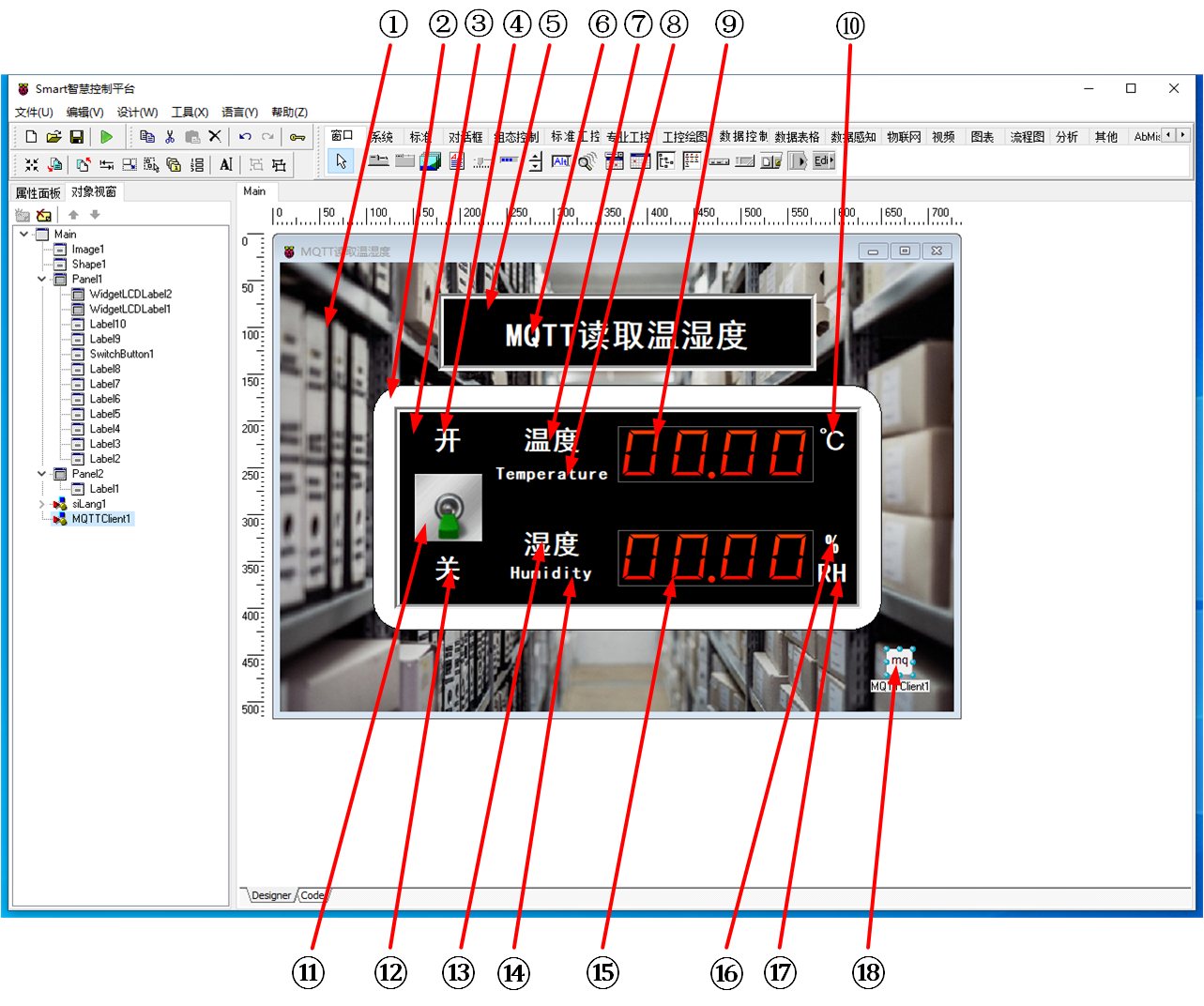Open the 设计(W) menu
The height and width of the screenshot is (1006, 1204).
tap(137, 113)
